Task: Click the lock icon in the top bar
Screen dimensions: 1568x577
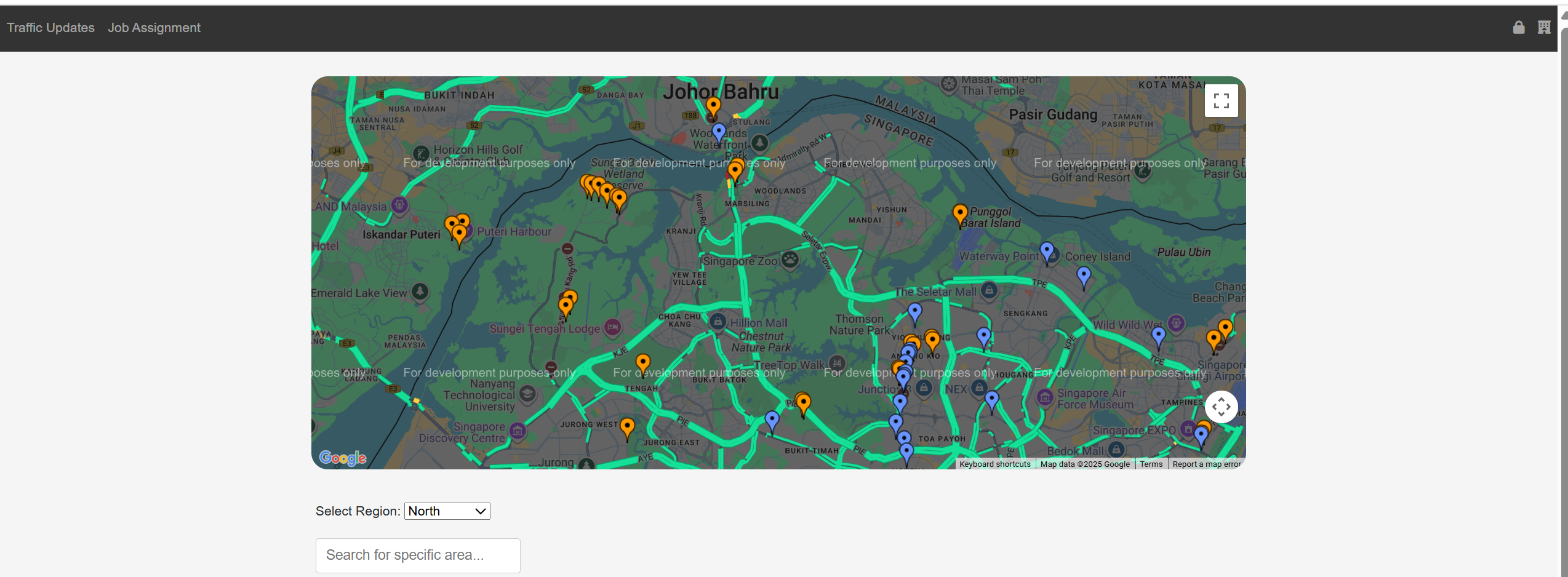Action: 1518,27
